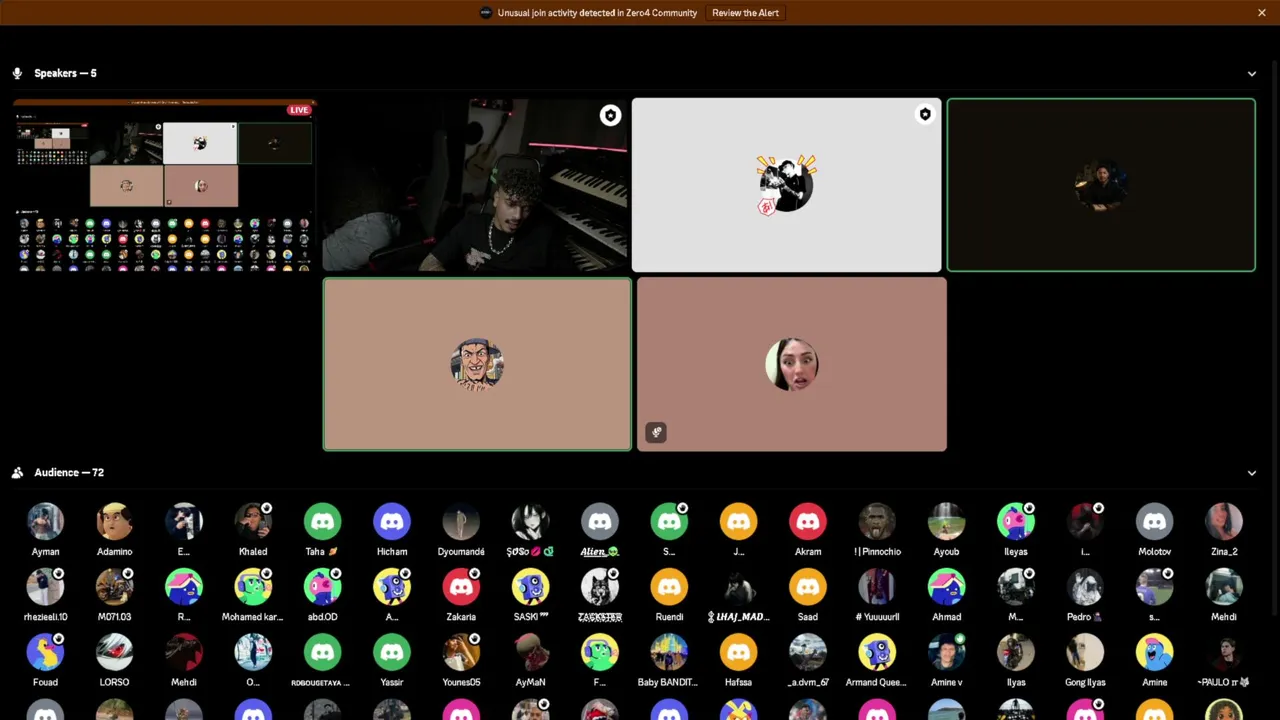Click the "_a.dvm_67" audience name
This screenshot has height=720, width=1280.
coord(808,683)
